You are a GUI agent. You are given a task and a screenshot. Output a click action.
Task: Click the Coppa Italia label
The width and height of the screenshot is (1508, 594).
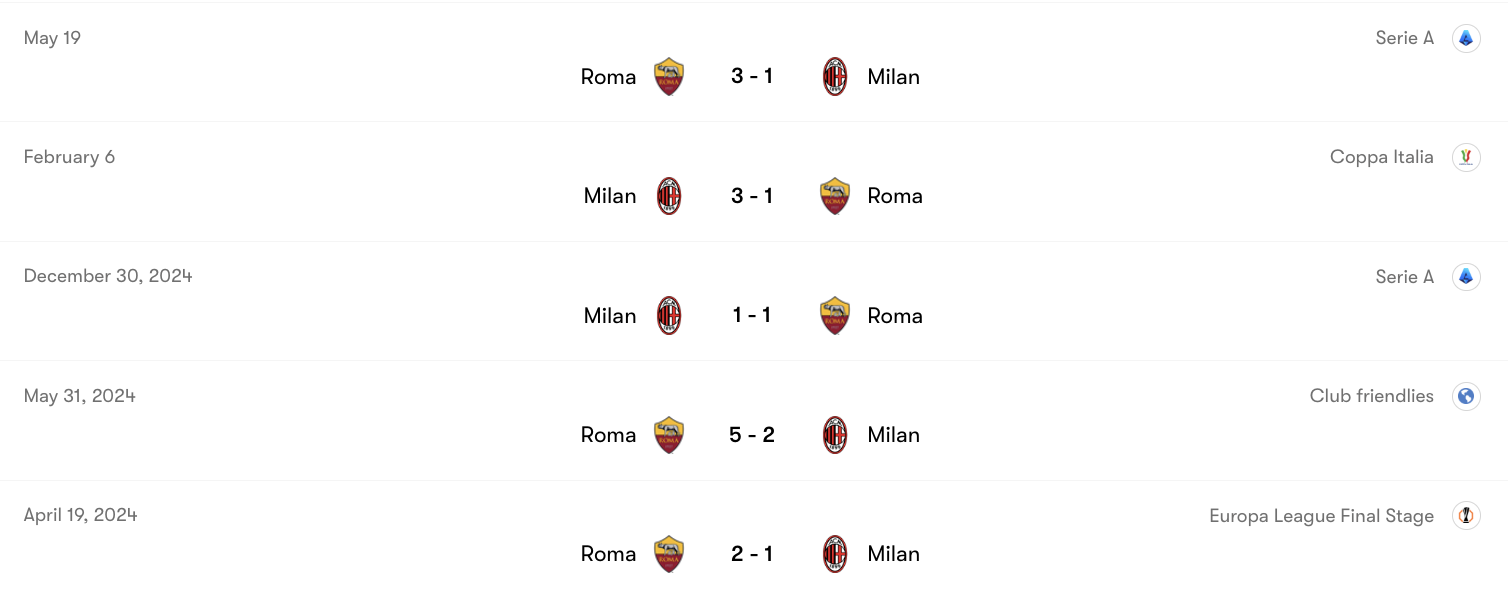coord(1382,157)
